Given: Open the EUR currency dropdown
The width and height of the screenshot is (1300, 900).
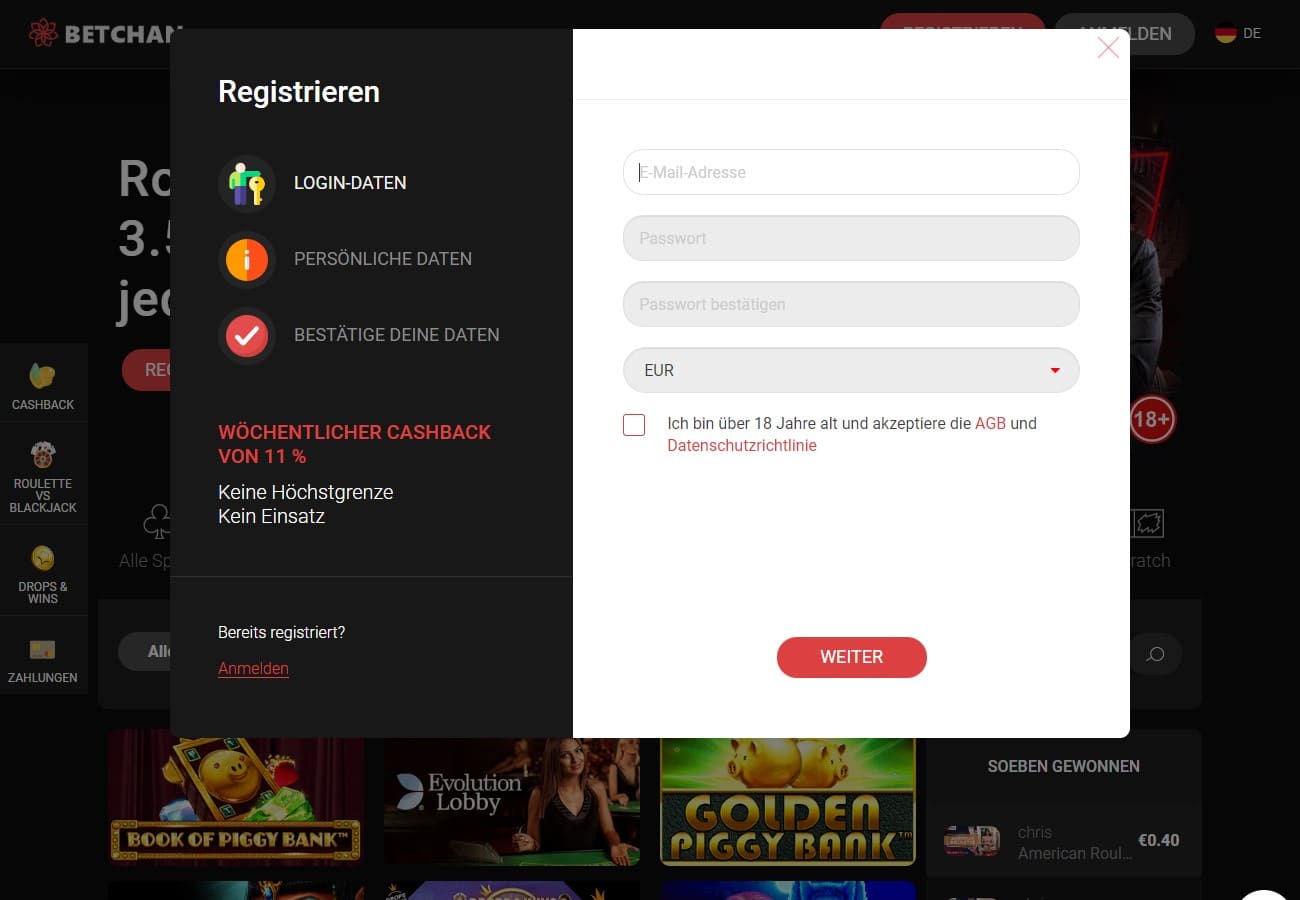Looking at the screenshot, I should click(851, 370).
